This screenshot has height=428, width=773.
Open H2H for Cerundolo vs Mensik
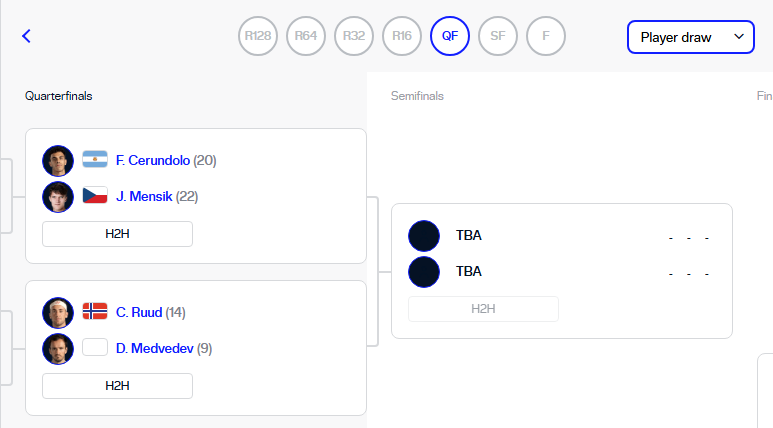click(117, 234)
